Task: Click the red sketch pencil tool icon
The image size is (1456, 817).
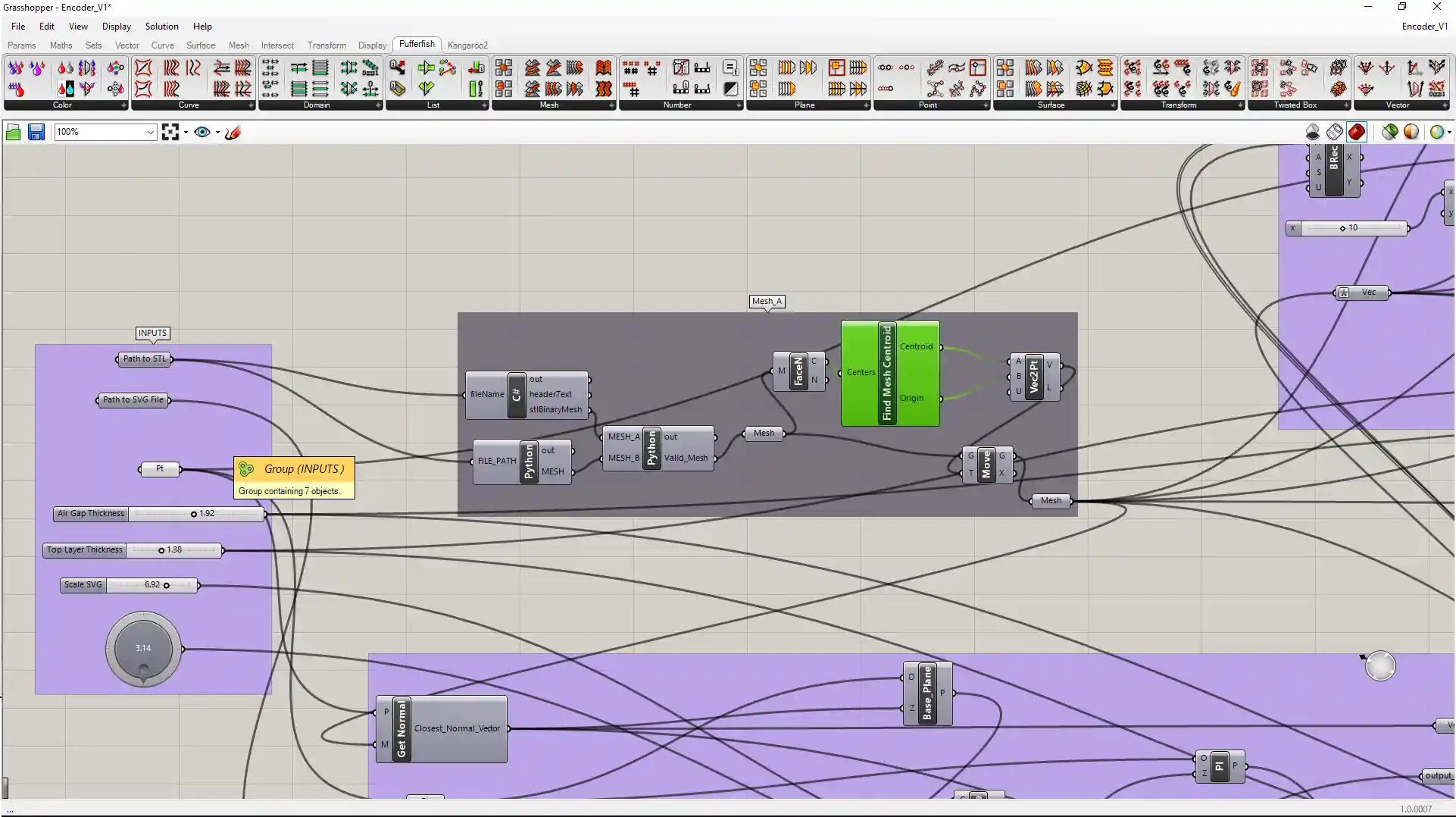Action: [233, 133]
